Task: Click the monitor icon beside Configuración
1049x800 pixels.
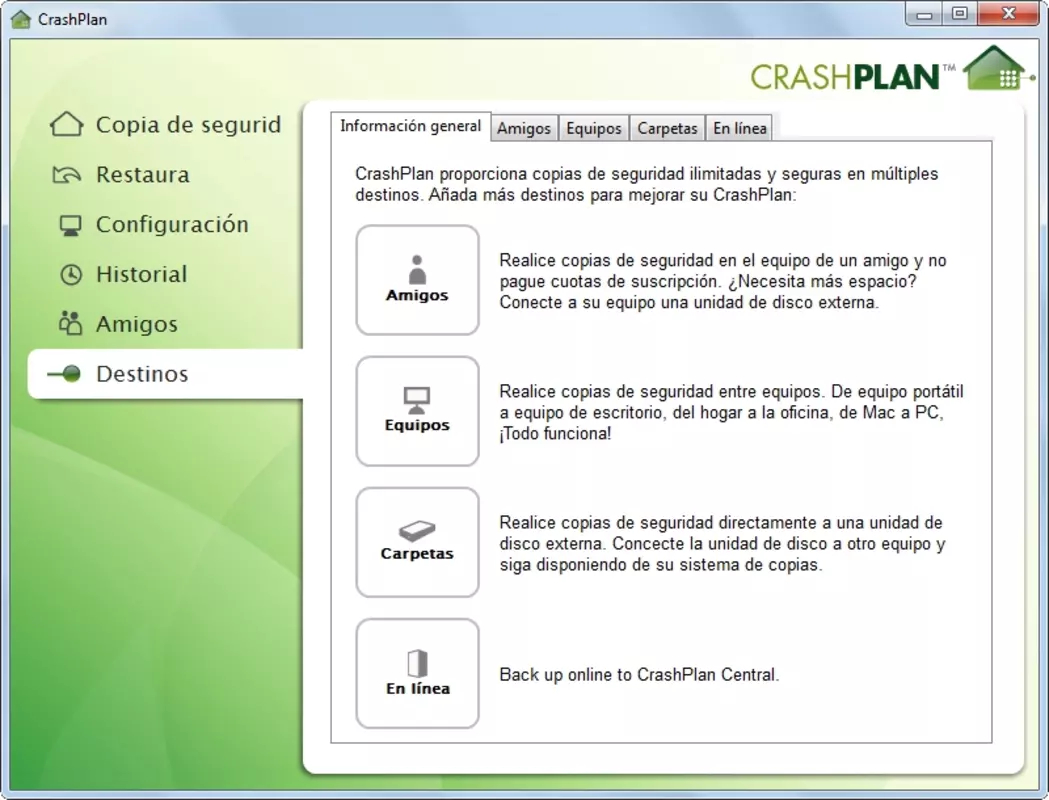Action: coord(70,225)
